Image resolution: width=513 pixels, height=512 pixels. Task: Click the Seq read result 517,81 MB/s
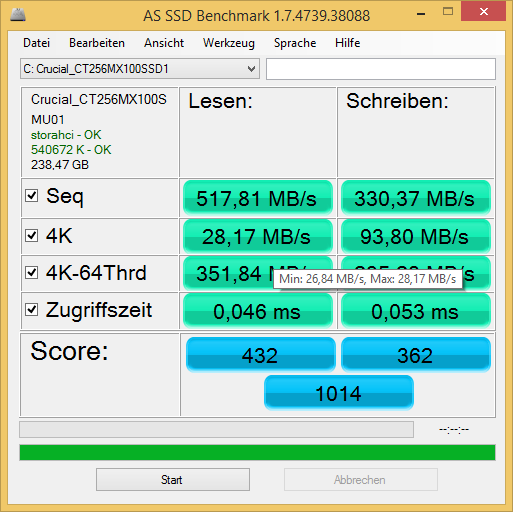tap(258, 198)
